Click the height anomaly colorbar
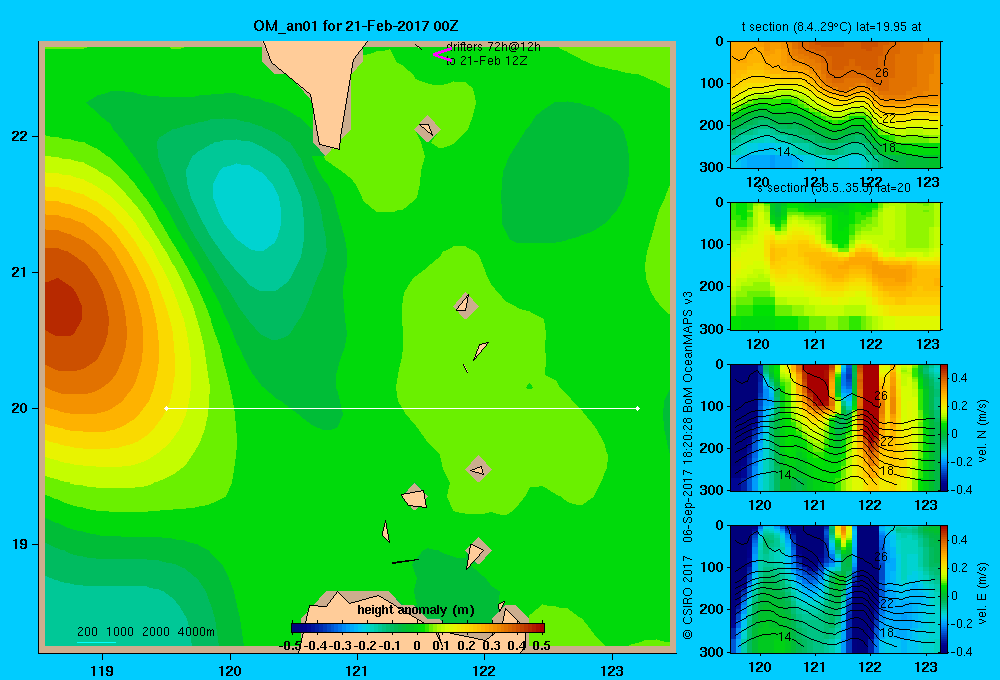The image size is (1000, 680). [418, 628]
